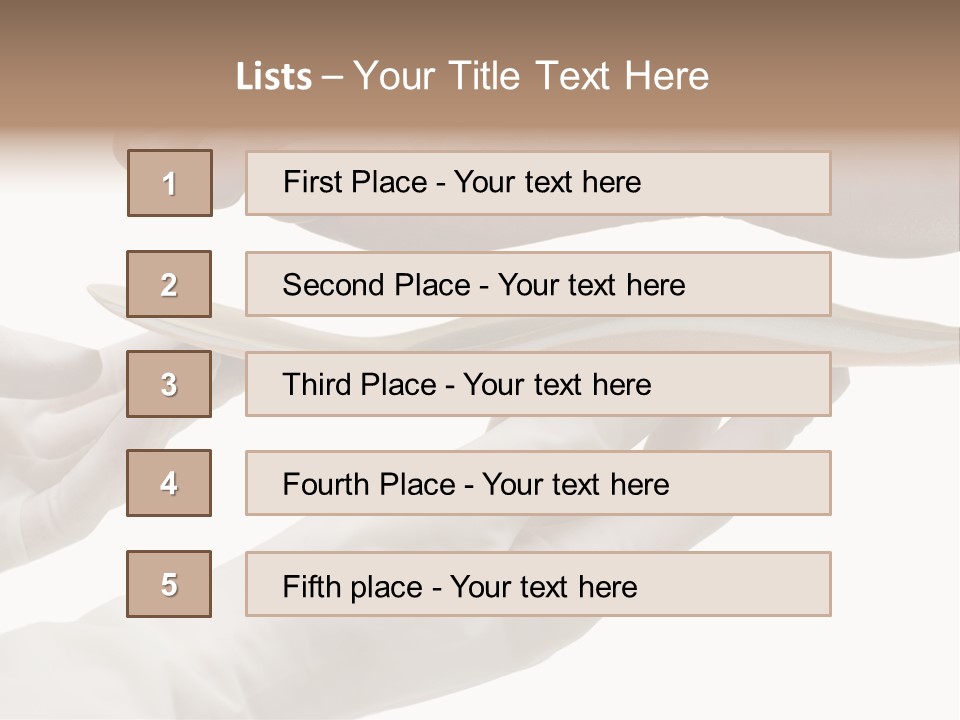Viewport: 960px width, 720px height.
Task: Click "Your text here" in the Fifth place bar
Action: pos(543,586)
